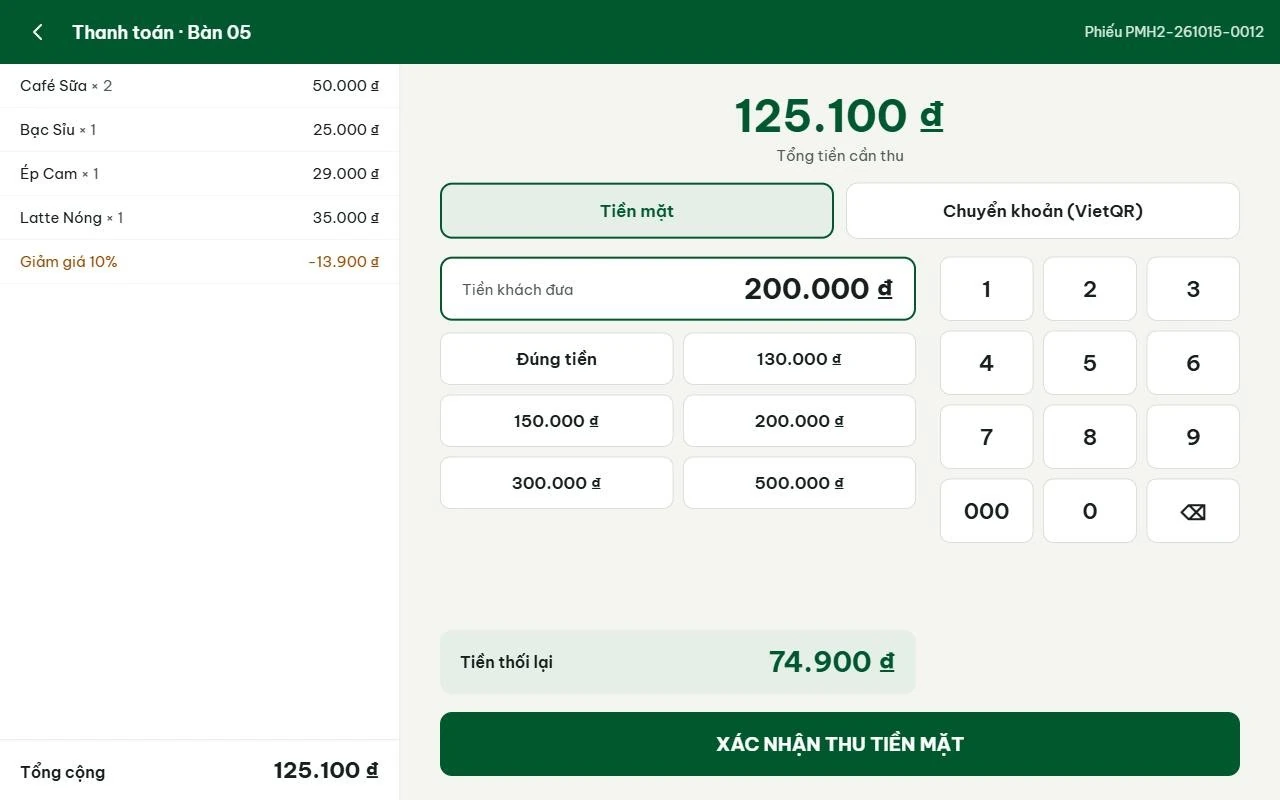Viewport: 1280px width, 800px height.
Task: Click the Giảm giá 10% discount line
Action: click(x=199, y=262)
